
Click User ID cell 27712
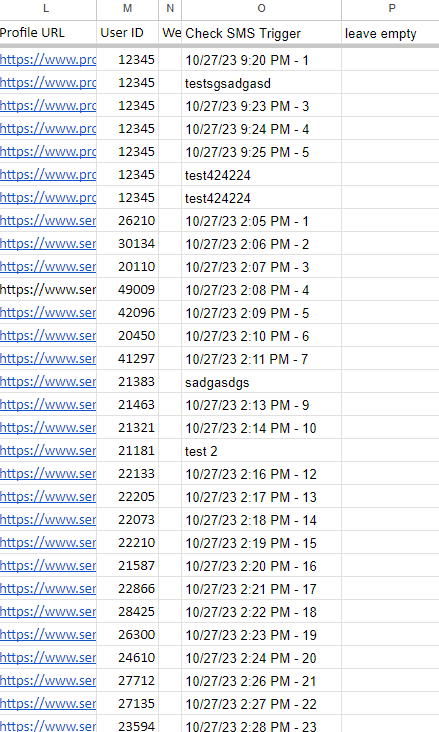coord(127,681)
